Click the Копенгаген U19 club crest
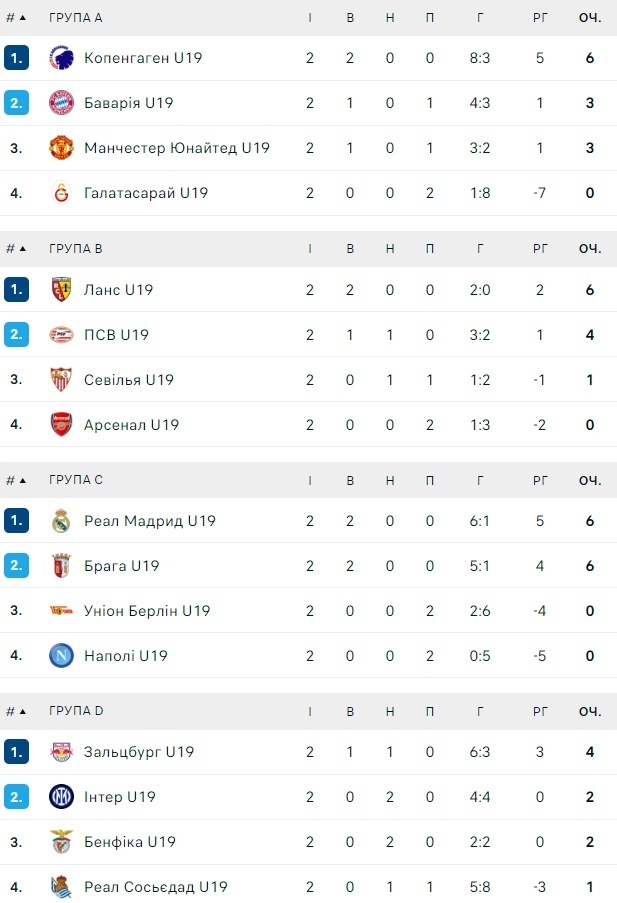 [62, 58]
